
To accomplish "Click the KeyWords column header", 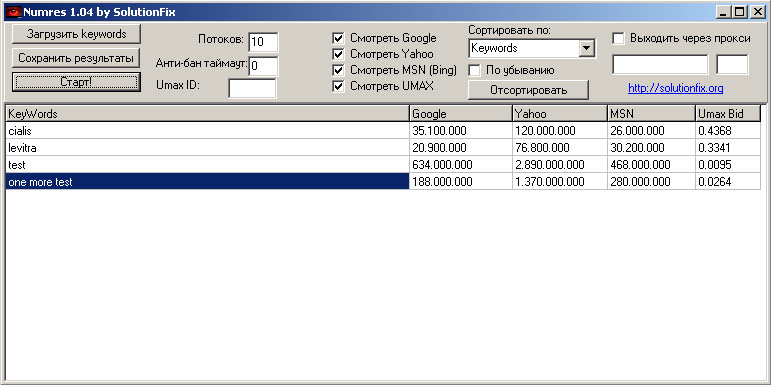I will [208, 114].
